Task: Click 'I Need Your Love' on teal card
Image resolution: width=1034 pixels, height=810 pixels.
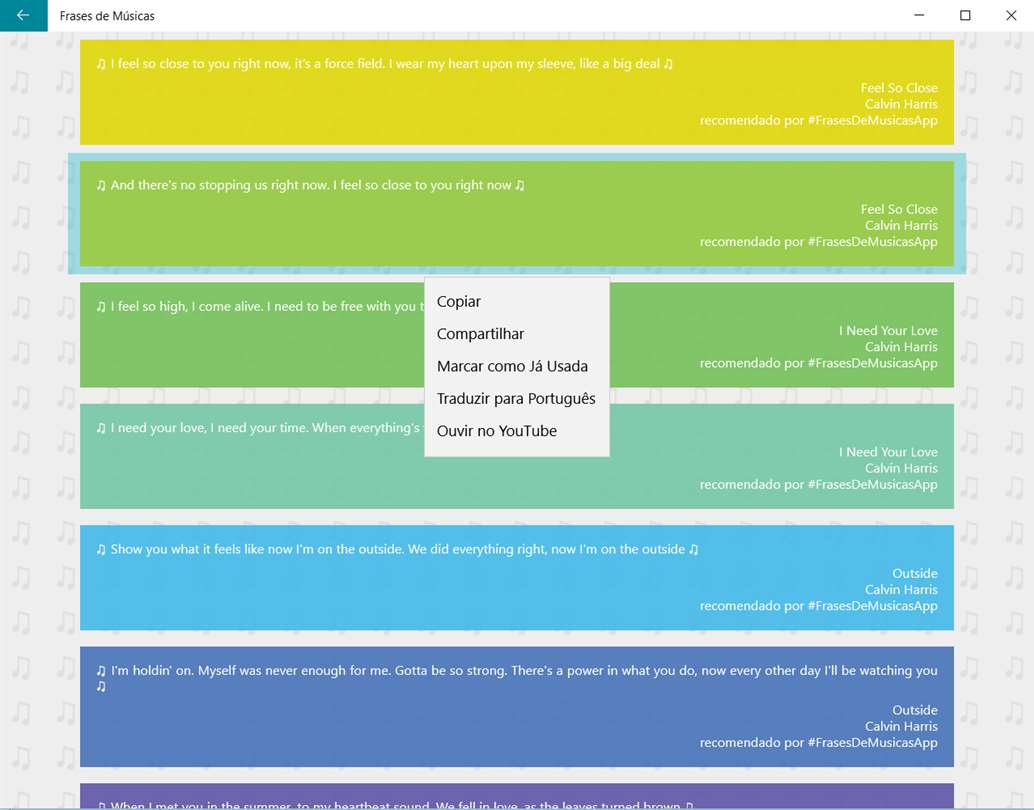Action: click(x=888, y=452)
